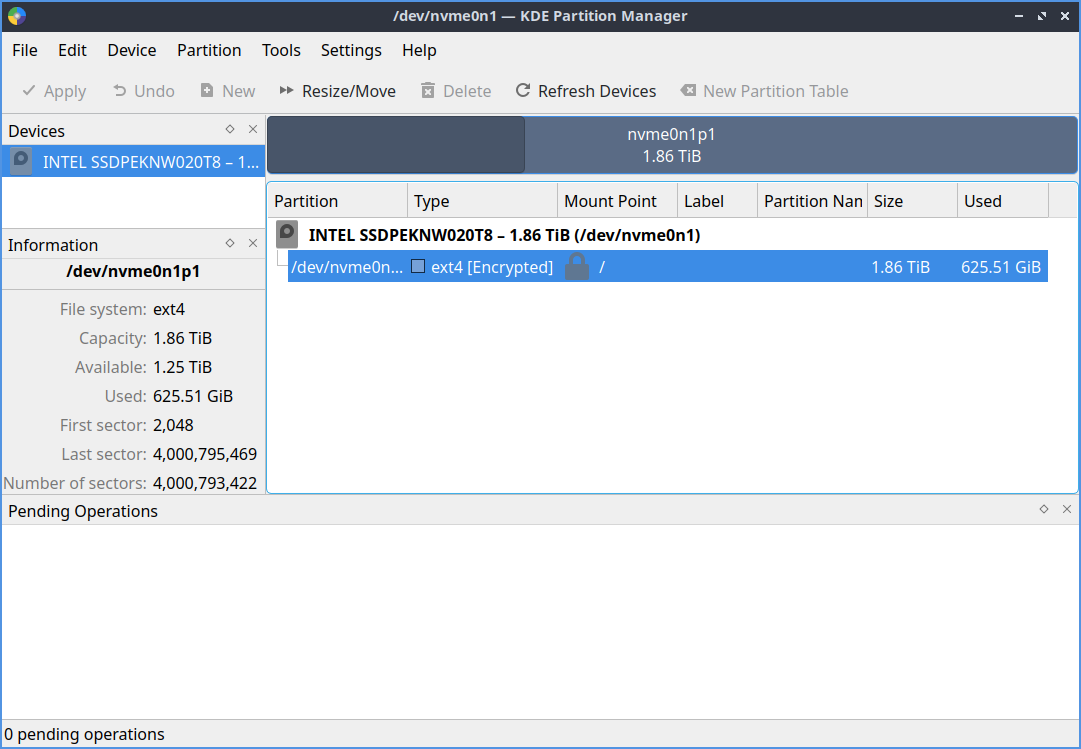This screenshot has height=749, width=1081.
Task: Close the Pending Operations panel
Action: tap(1067, 509)
